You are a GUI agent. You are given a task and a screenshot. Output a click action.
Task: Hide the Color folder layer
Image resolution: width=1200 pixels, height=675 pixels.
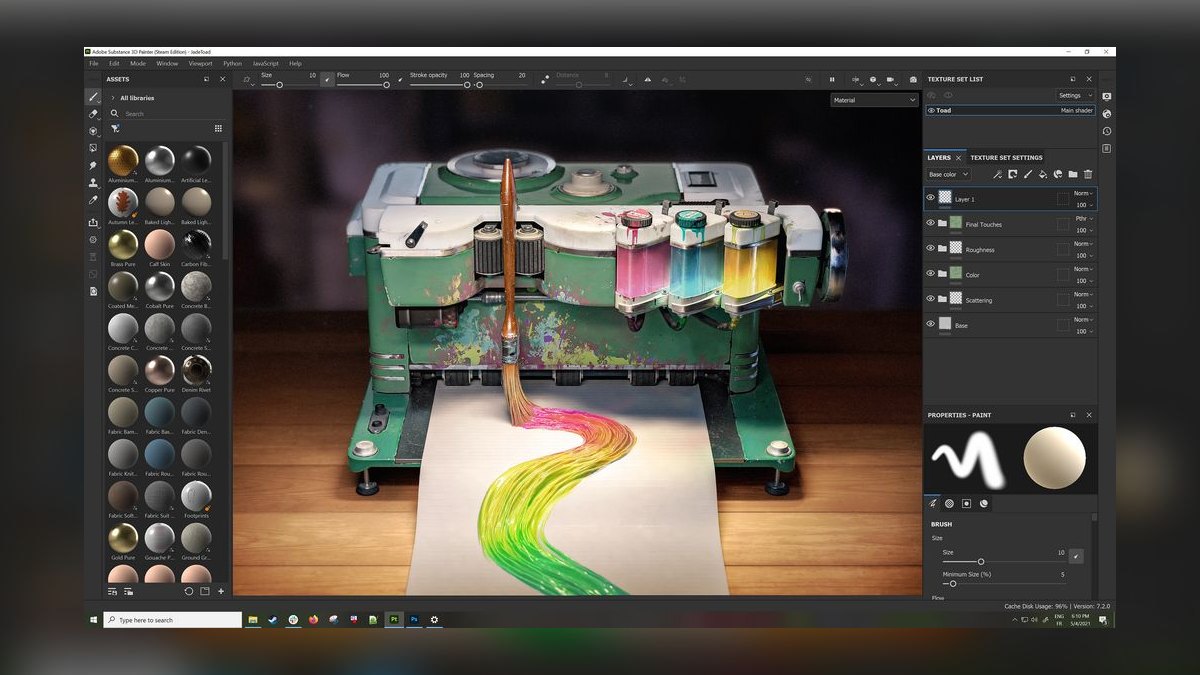(x=931, y=273)
